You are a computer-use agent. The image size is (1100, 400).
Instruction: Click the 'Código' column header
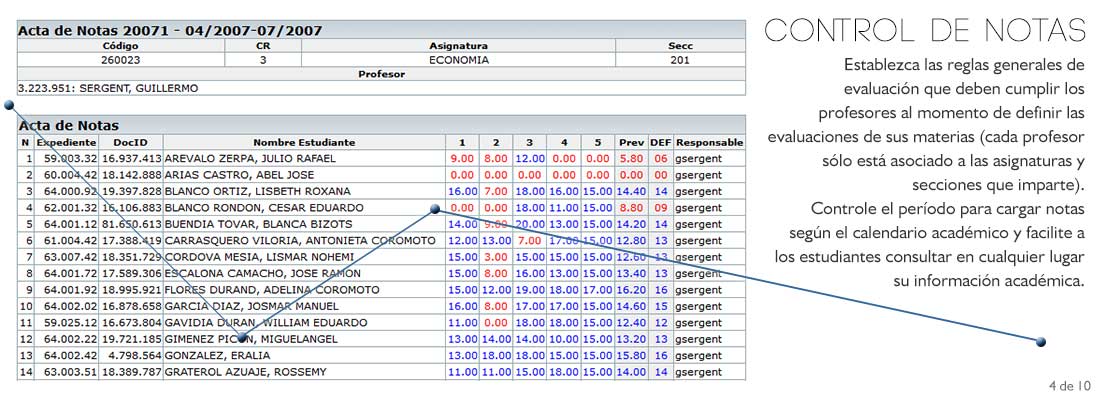pos(121,46)
